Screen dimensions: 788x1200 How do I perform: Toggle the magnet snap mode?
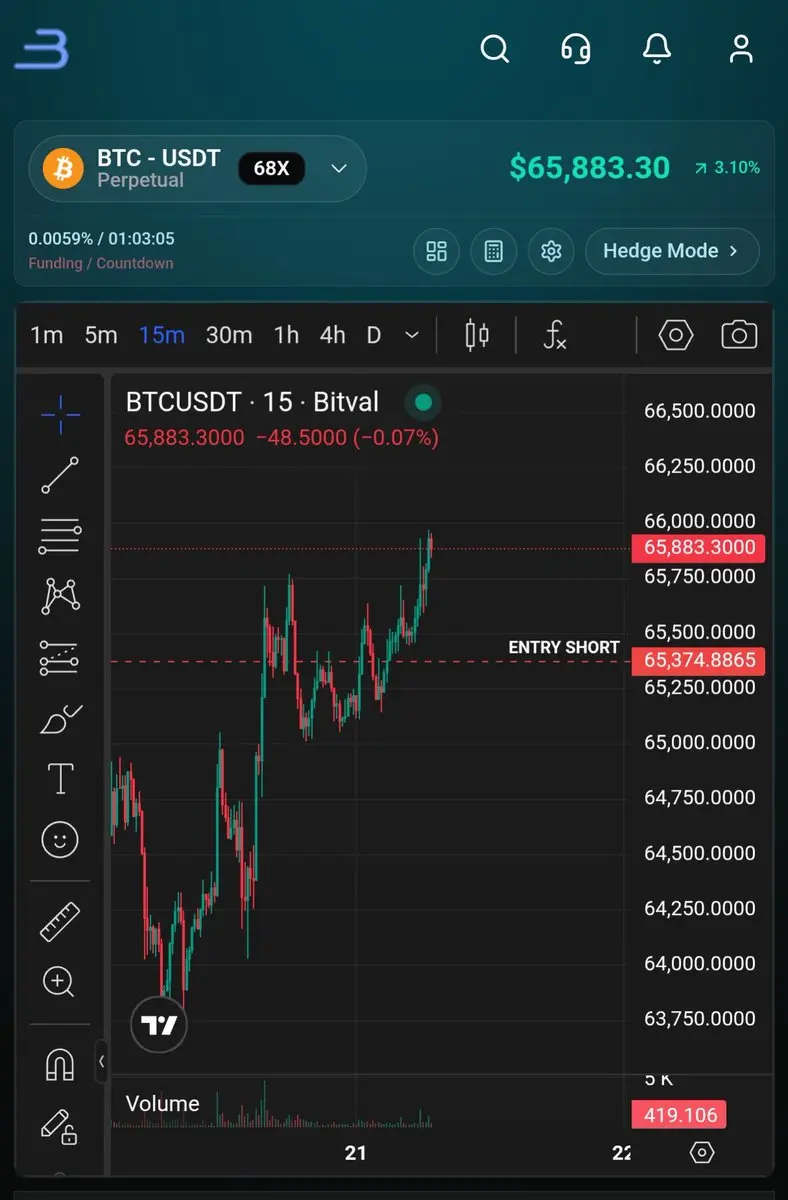60,1065
